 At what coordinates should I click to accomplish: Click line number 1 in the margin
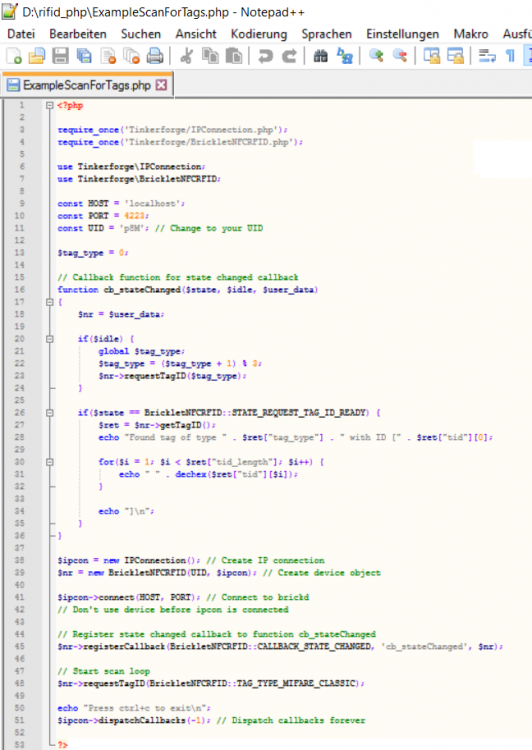pos(22,105)
